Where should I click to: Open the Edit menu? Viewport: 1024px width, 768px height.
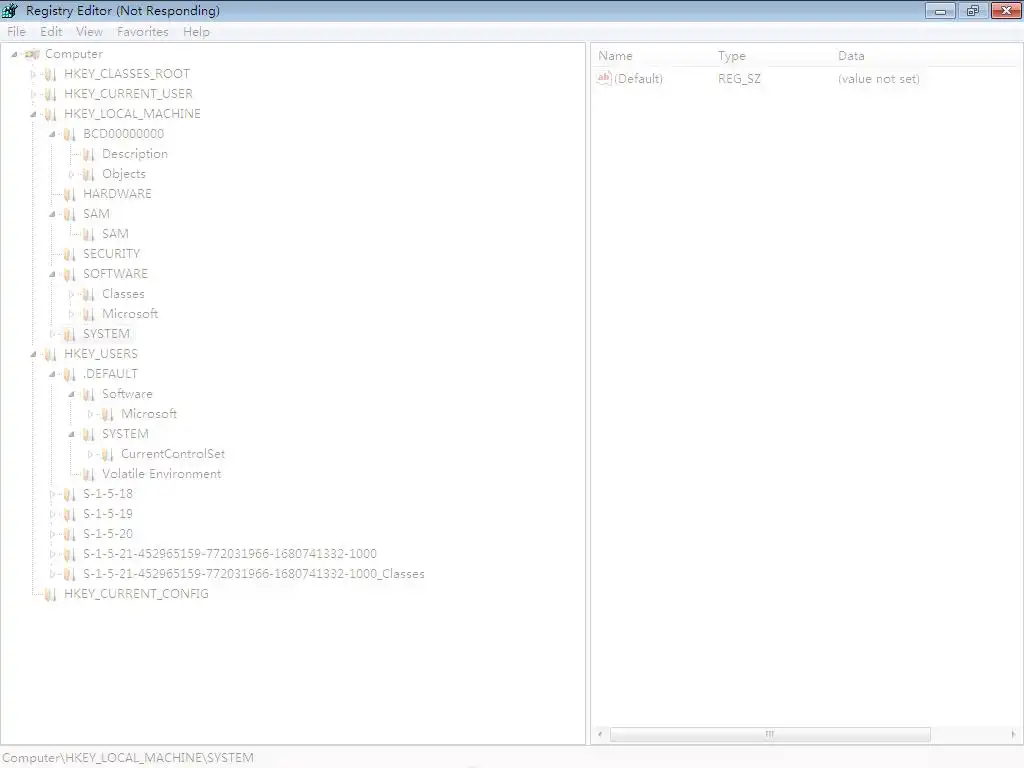pos(51,31)
